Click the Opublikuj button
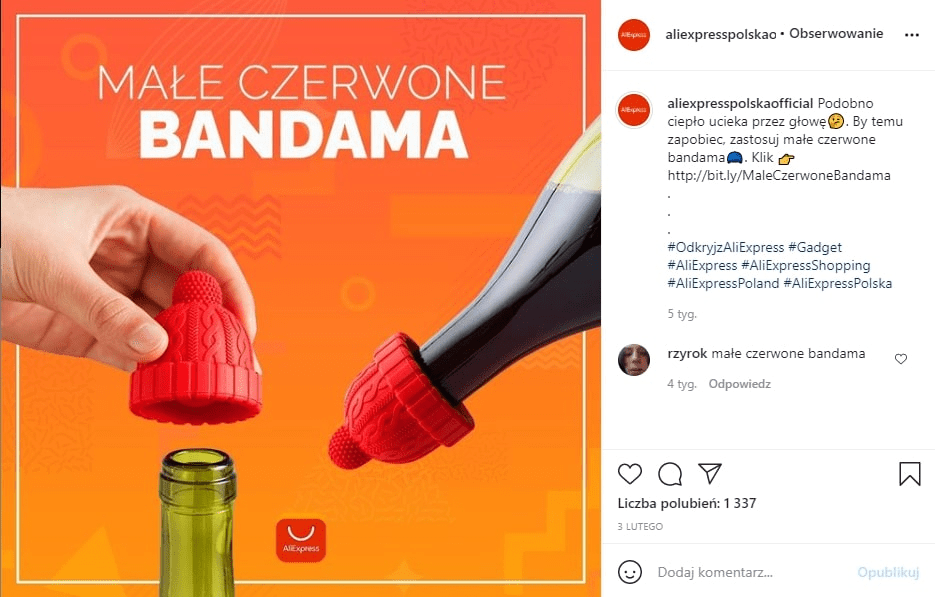 (x=888, y=572)
